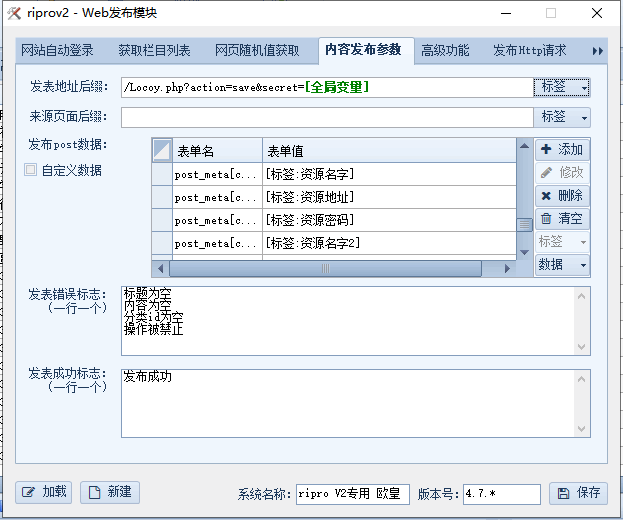
Task: Click the 来源页面后缀 input field
Action: pos(327,118)
